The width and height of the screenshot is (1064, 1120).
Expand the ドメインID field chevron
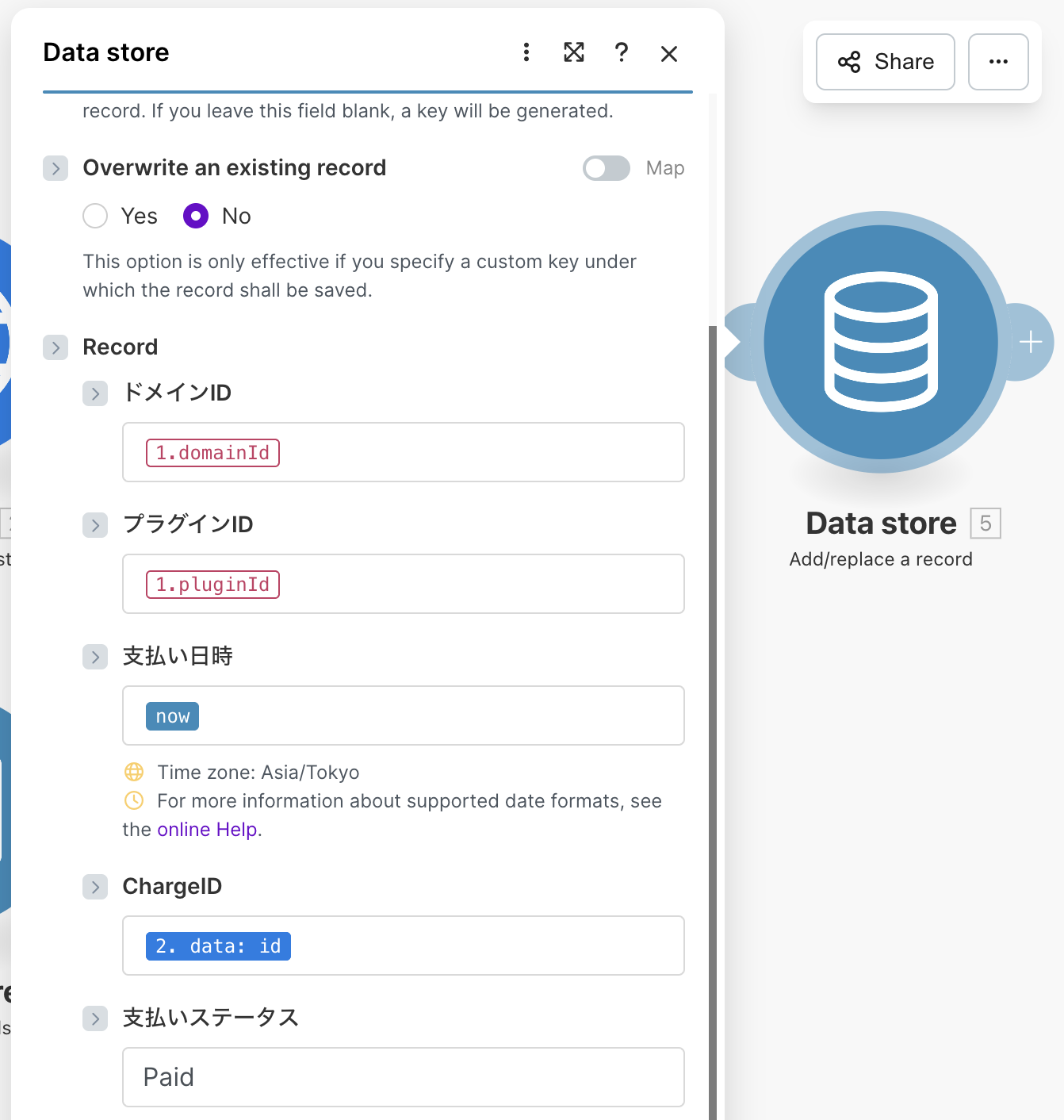click(95, 393)
